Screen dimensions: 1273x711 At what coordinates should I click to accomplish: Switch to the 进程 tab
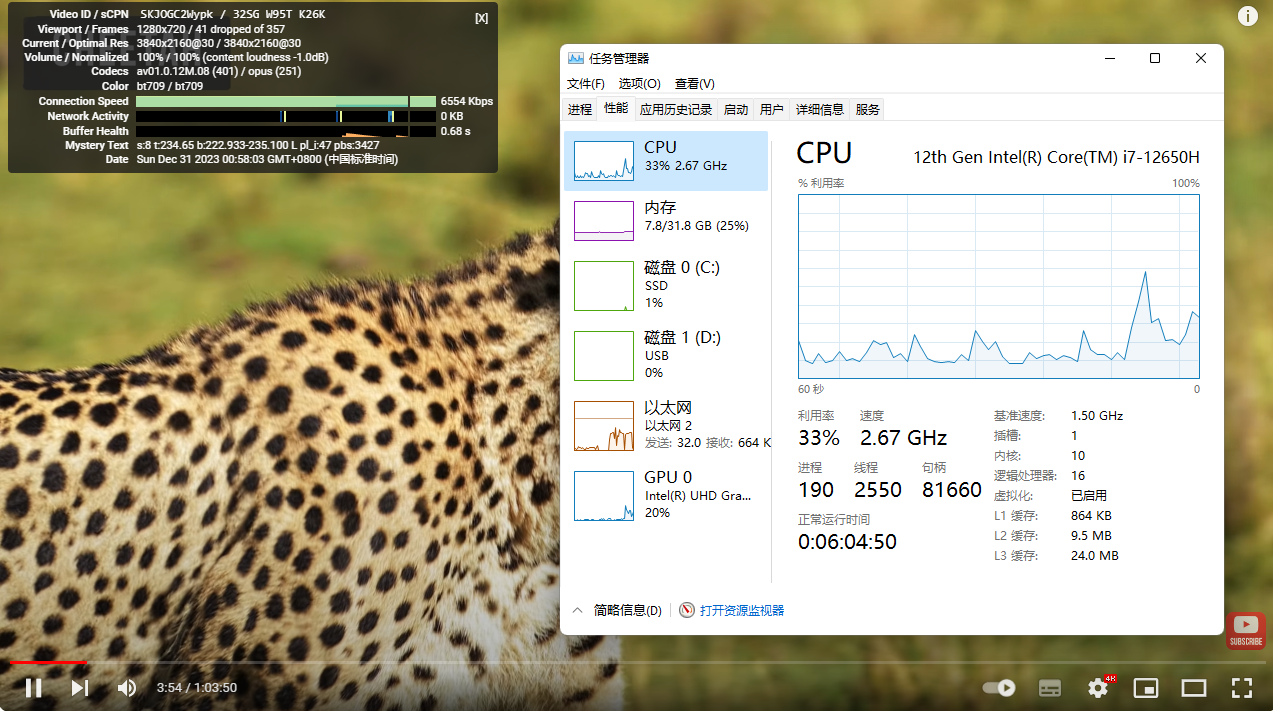580,109
